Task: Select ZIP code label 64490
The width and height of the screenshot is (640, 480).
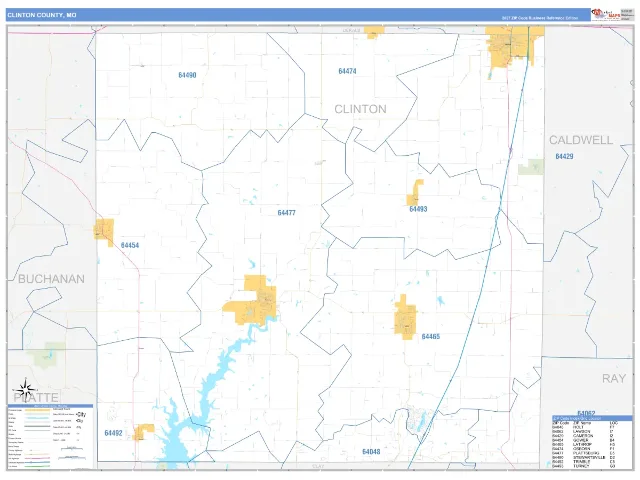Action: pos(187,75)
